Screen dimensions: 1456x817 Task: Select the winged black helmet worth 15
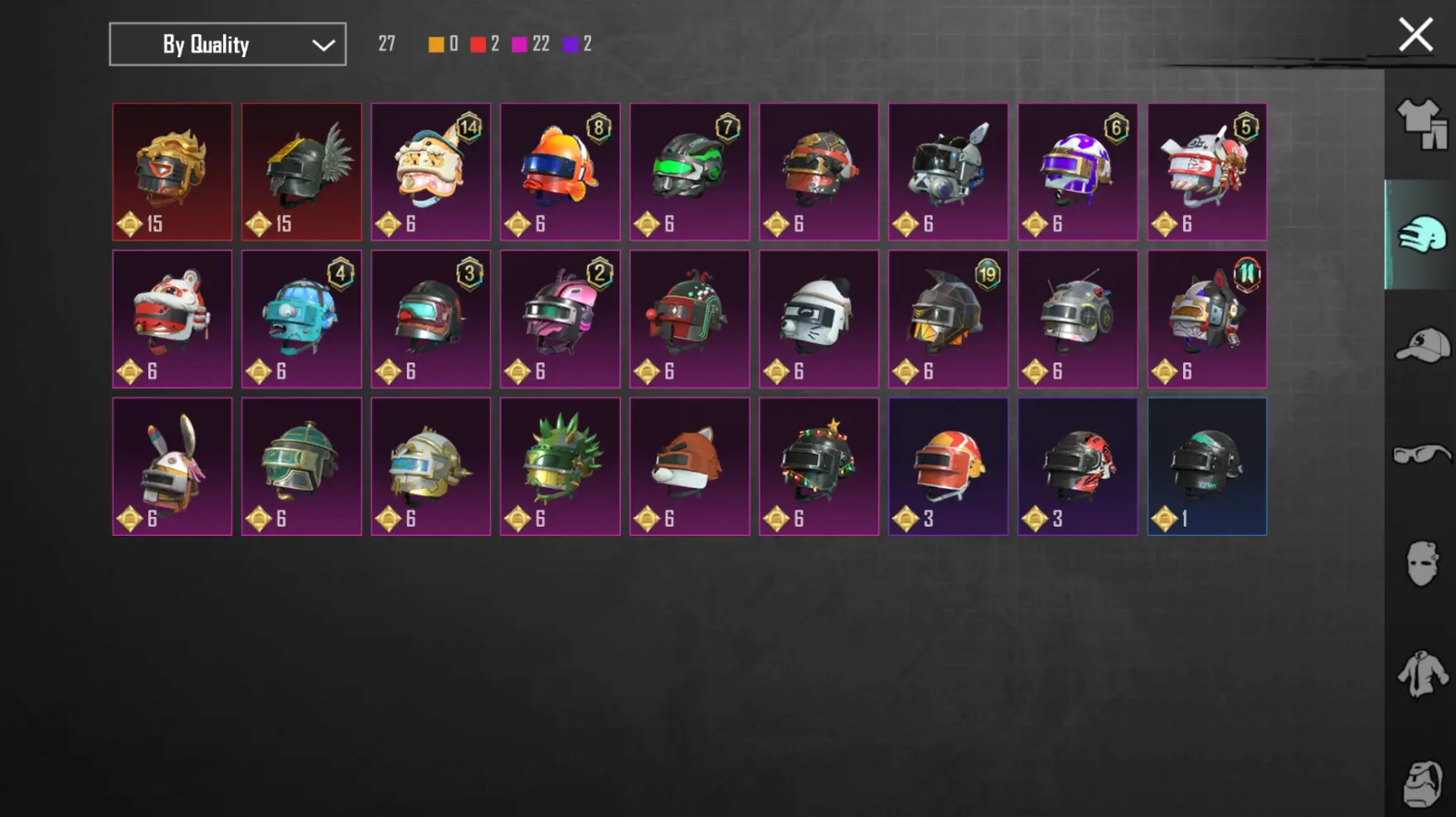[x=302, y=172]
